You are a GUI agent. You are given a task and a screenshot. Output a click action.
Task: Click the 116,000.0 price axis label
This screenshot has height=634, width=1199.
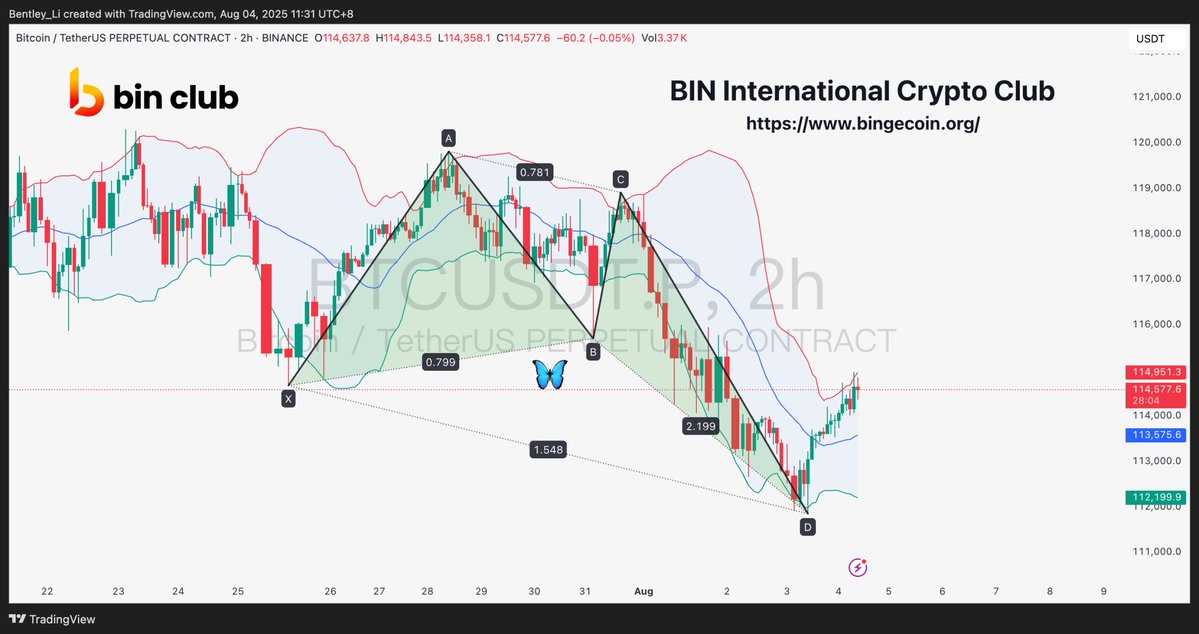(x=1155, y=324)
